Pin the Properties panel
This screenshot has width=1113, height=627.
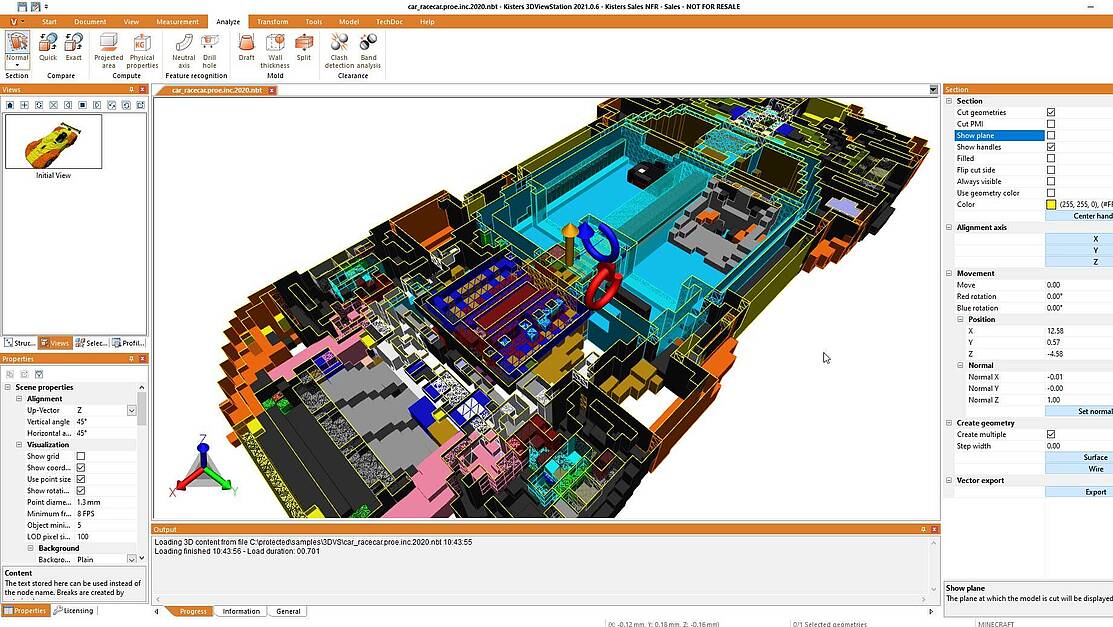131,359
